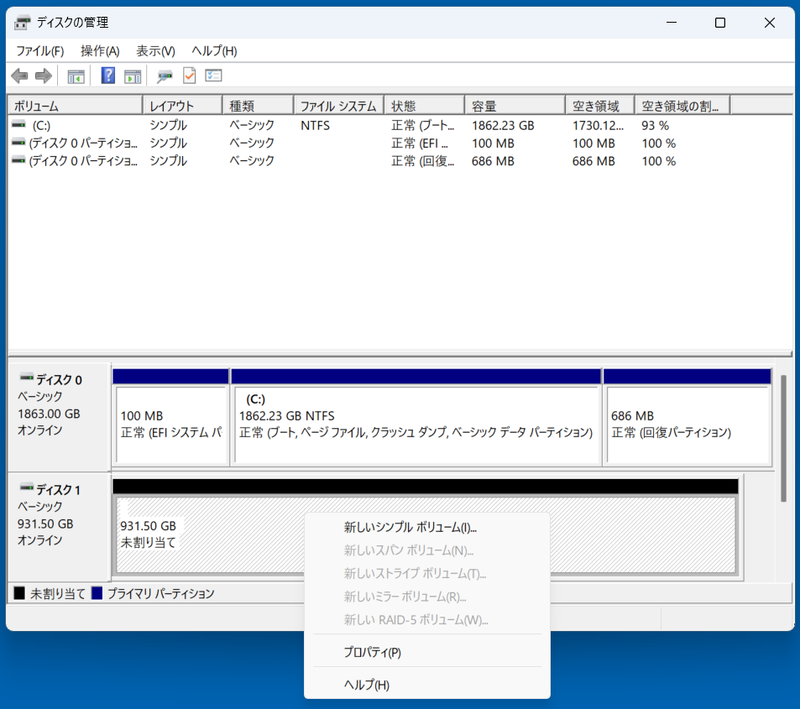
Task: Select 931.50 GB unallocated space block
Action: pos(426,528)
